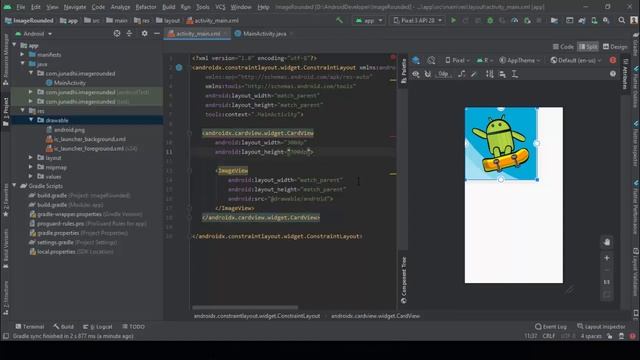Toggle the Palette panel tab
Image resolution: width=640 pixels, height=360 pixels.
(403, 71)
